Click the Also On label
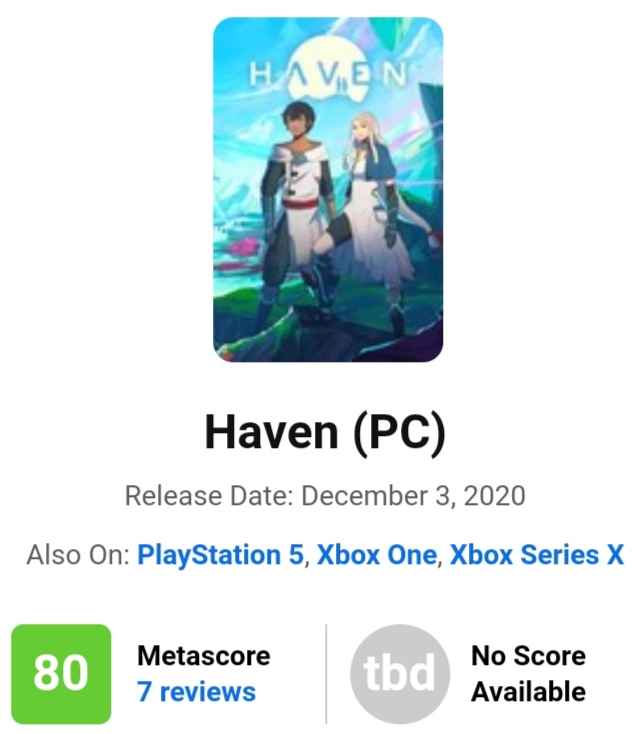Image resolution: width=632 pixels, height=734 pixels. [x=78, y=555]
